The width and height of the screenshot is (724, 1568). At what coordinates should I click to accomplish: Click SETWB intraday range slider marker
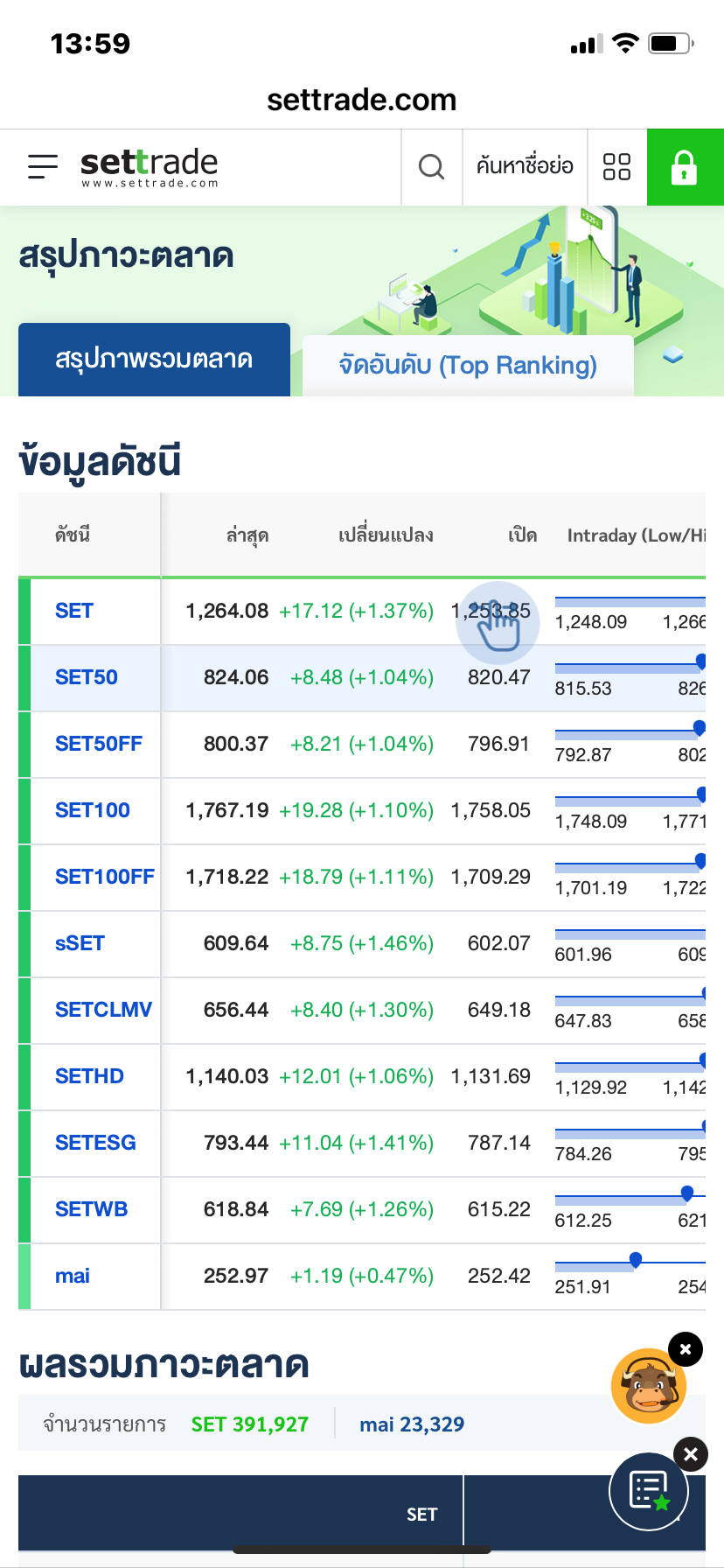687,1193
